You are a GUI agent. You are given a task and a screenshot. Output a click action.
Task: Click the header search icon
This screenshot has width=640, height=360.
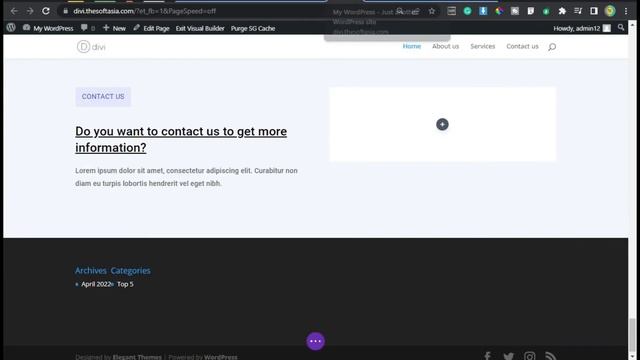coord(552,47)
